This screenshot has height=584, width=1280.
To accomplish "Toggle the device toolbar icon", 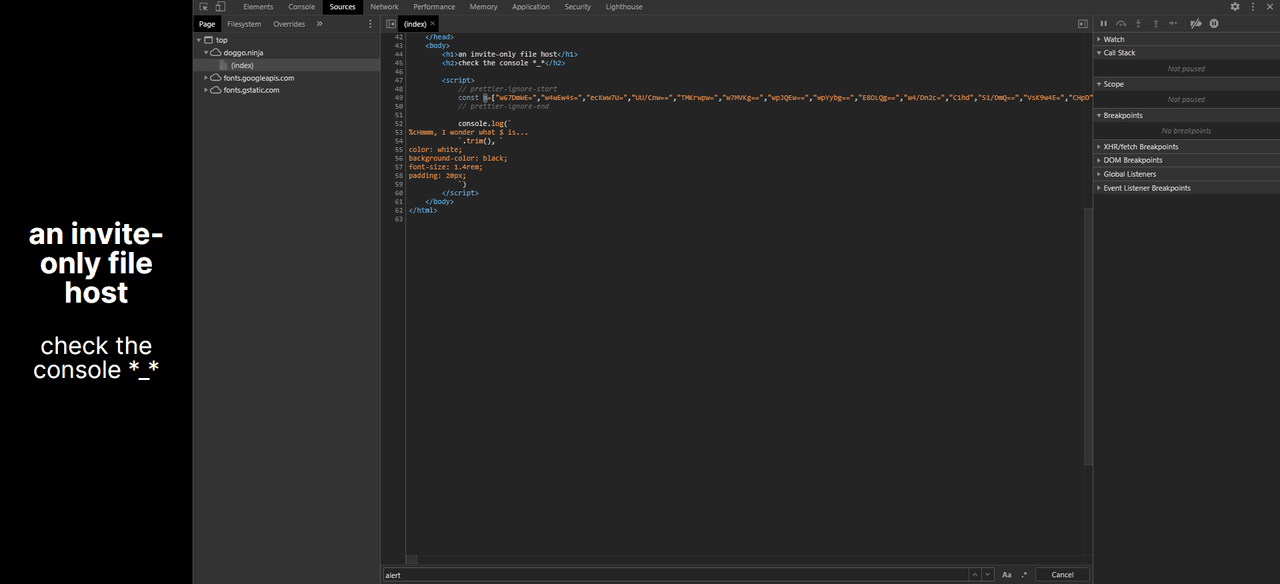I will click(x=220, y=7).
